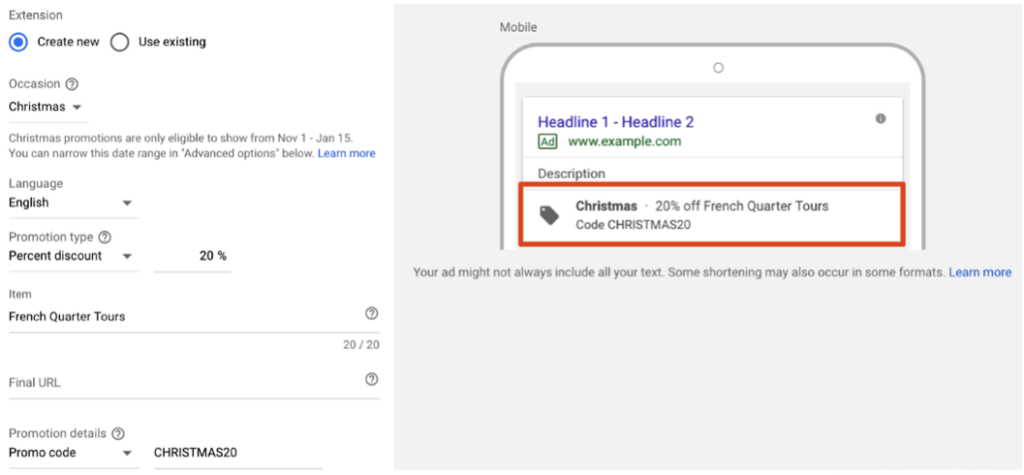
Task: Click the info icon in ad preview
Action: tap(880, 119)
